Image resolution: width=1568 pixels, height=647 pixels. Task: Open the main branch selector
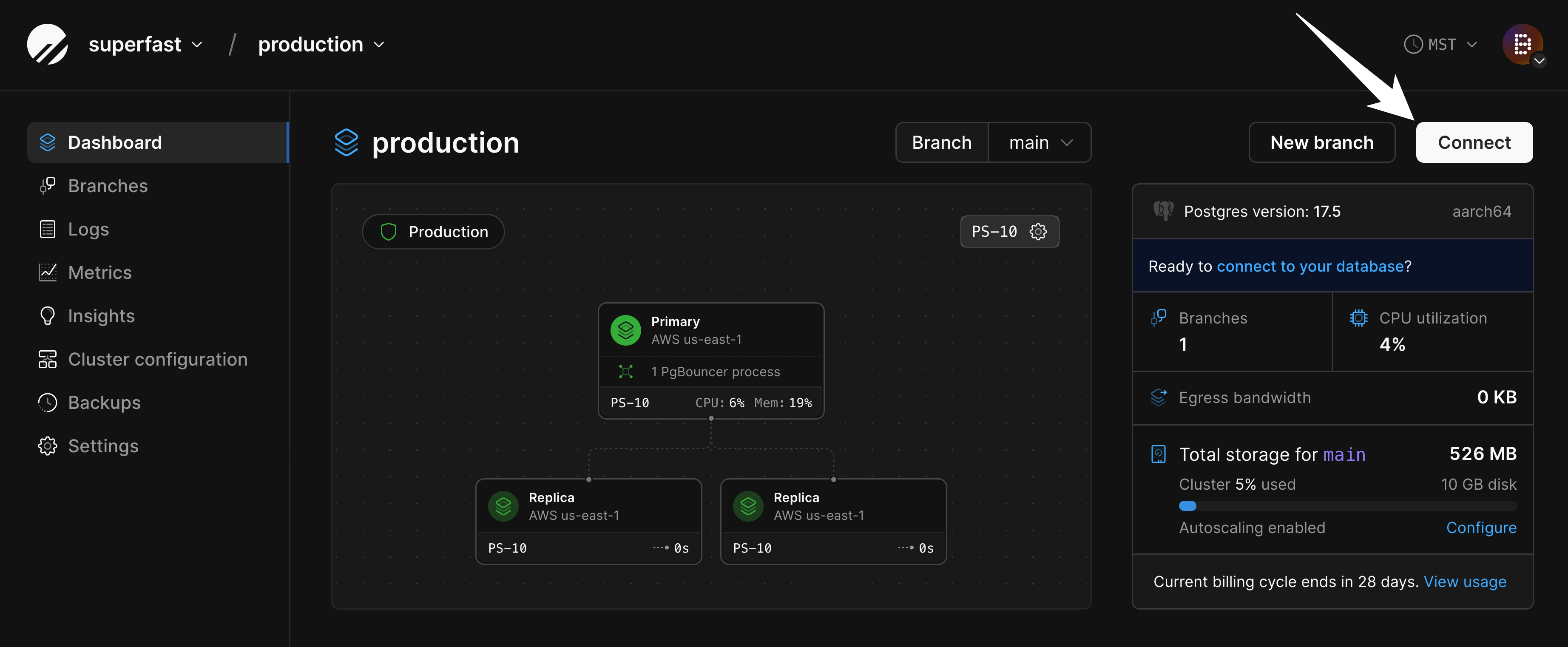coord(1039,142)
